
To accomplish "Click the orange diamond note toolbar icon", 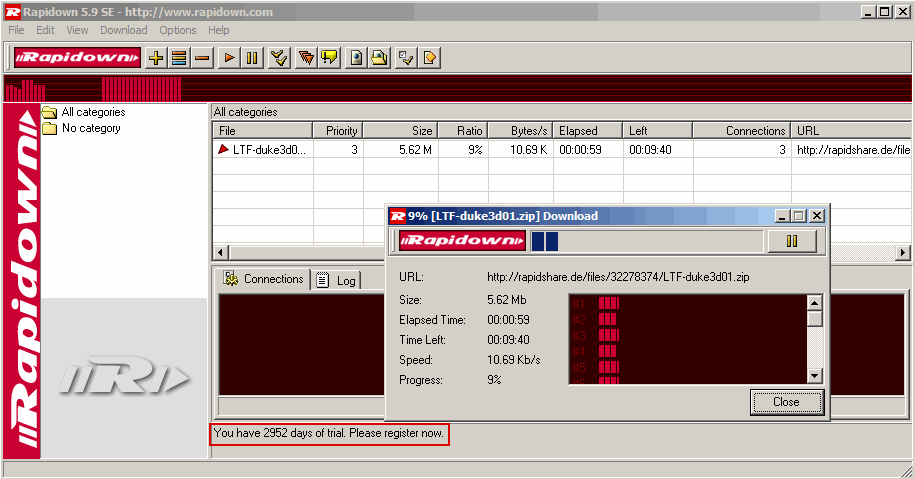I will coord(429,58).
